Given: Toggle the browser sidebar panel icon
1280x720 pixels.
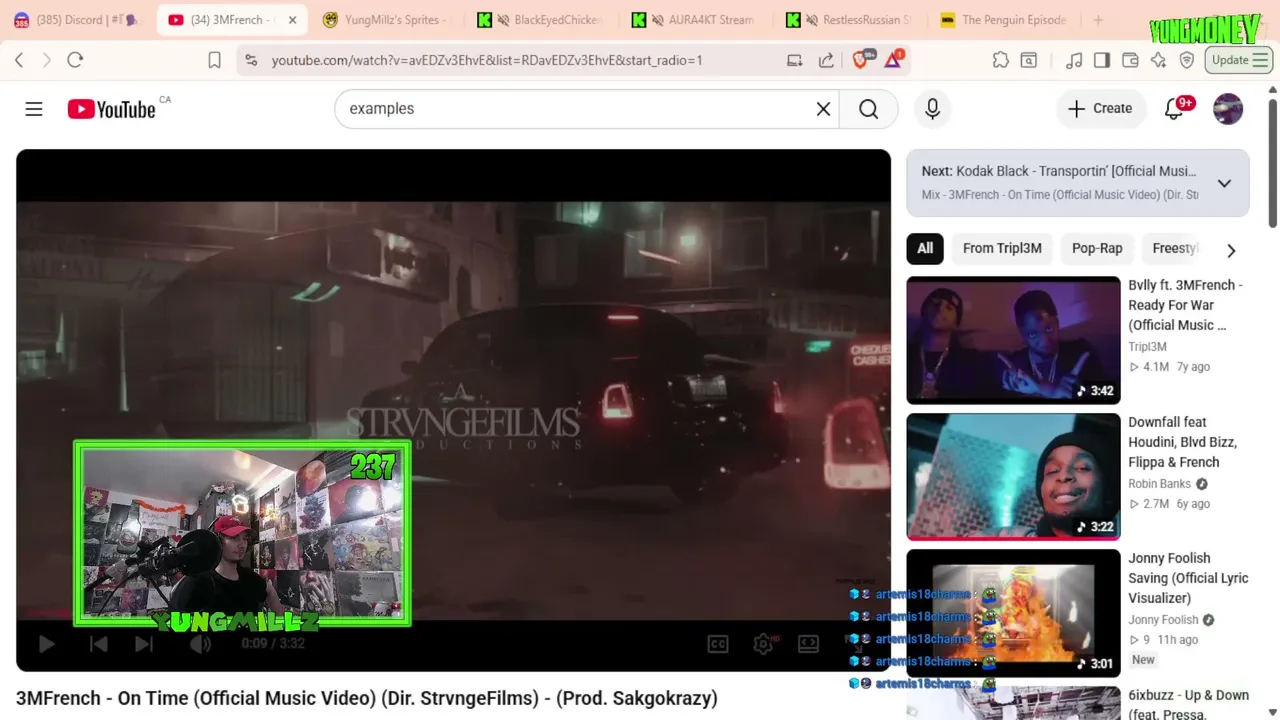Looking at the screenshot, I should coord(1102,60).
